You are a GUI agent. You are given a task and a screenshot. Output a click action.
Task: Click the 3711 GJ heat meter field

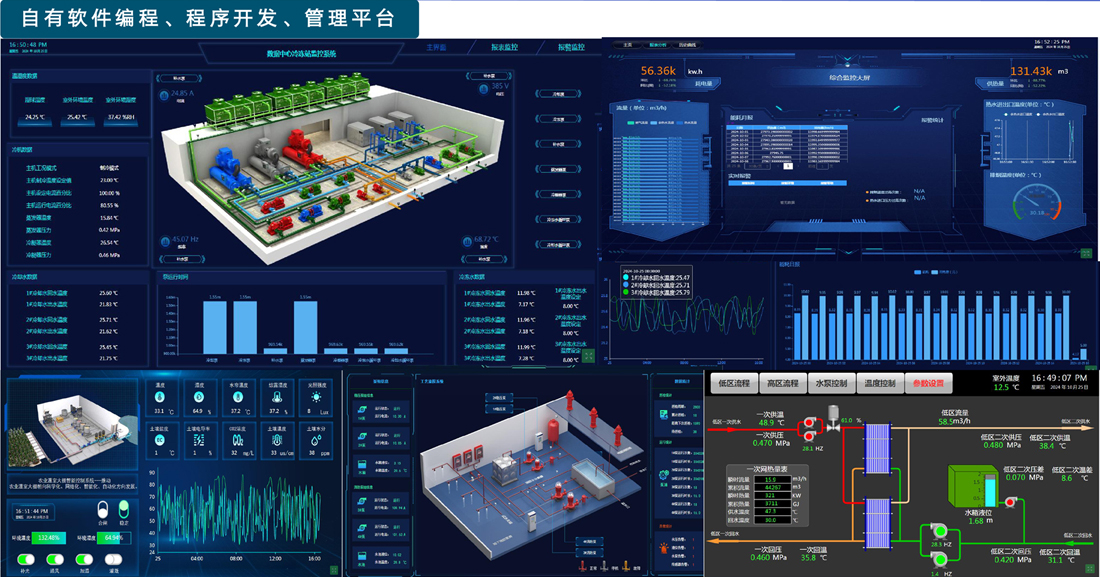(x=771, y=503)
